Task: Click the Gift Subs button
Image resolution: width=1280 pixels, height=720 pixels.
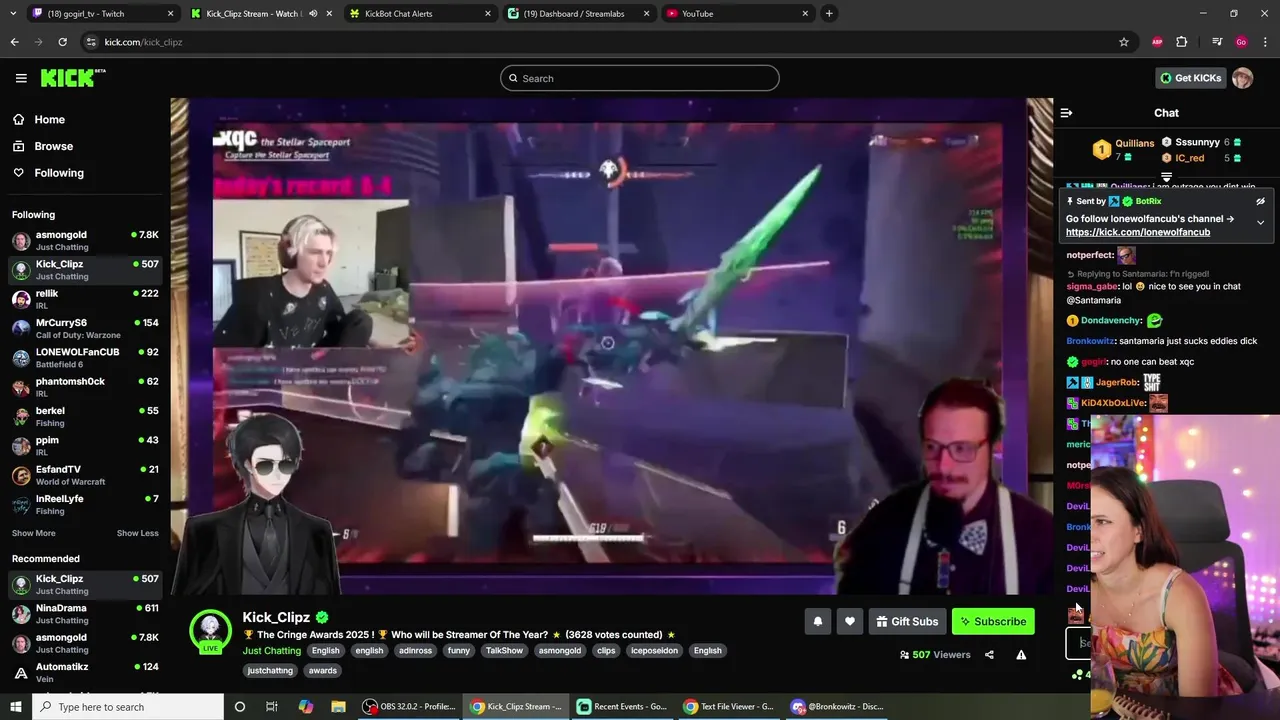Action: pos(907,621)
